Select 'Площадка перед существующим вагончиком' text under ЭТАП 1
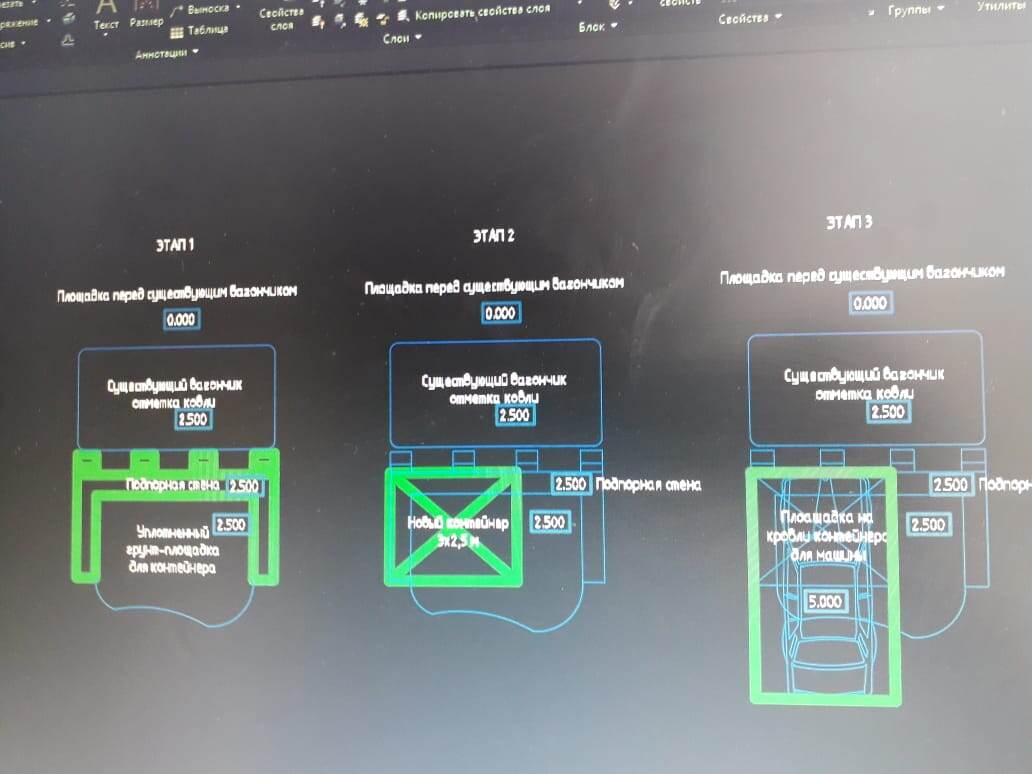1032x774 pixels. tap(177, 292)
